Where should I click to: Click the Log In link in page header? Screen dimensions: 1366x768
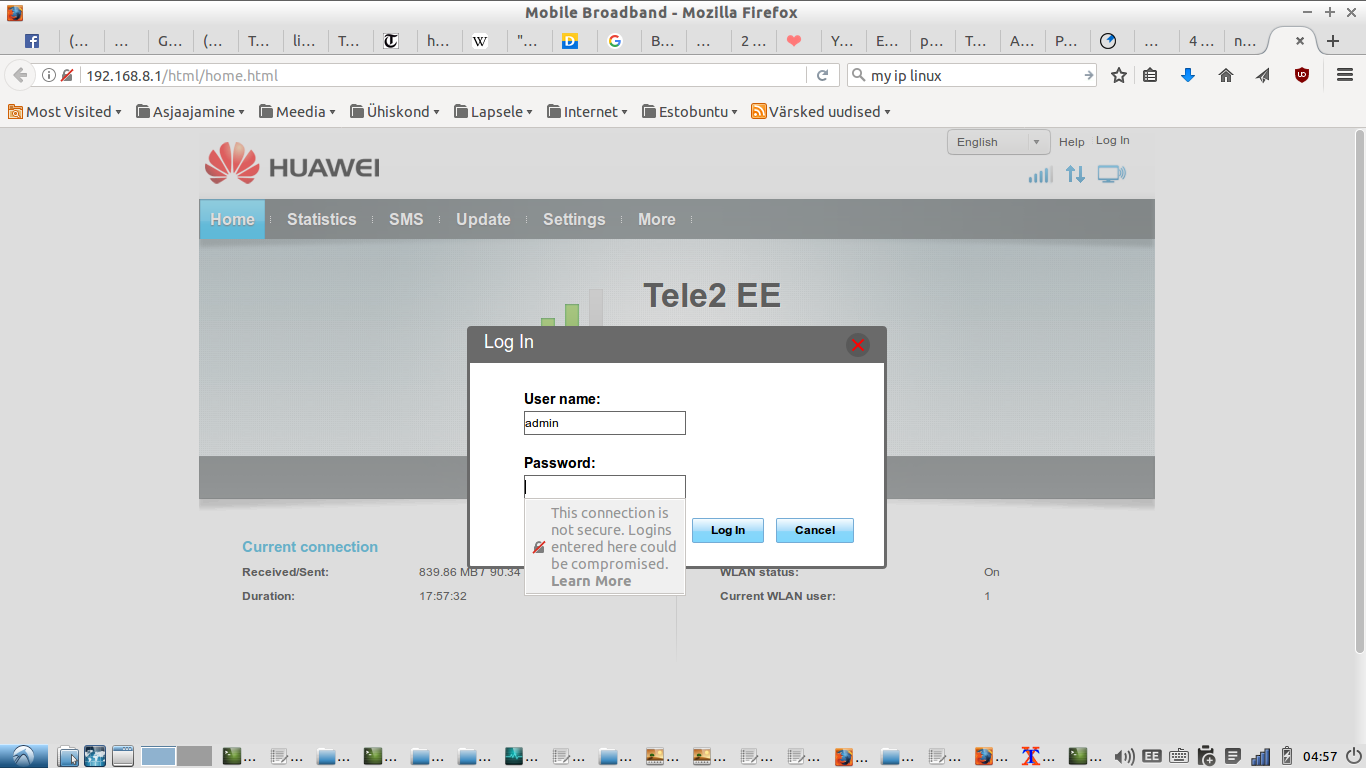pyautogui.click(x=1112, y=141)
